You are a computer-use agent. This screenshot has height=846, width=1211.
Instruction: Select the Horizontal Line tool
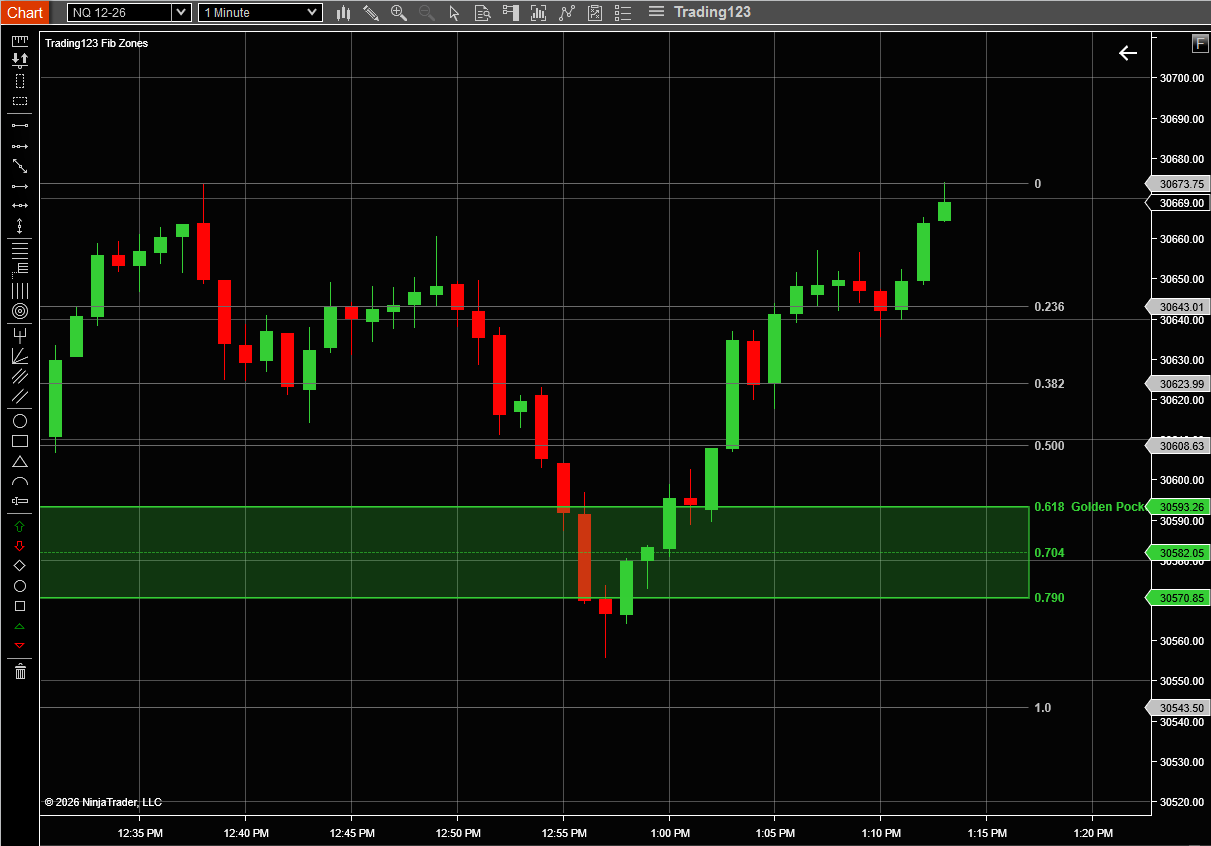tap(20, 205)
